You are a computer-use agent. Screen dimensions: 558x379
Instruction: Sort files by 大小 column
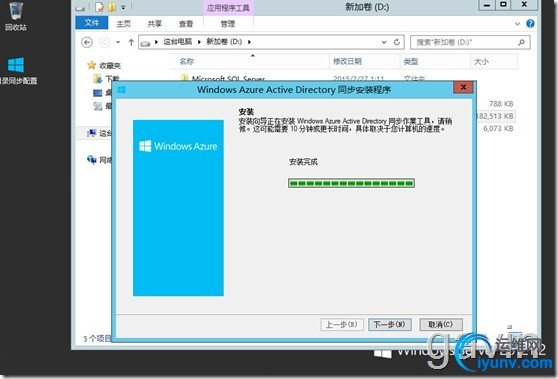pyautogui.click(x=494, y=62)
